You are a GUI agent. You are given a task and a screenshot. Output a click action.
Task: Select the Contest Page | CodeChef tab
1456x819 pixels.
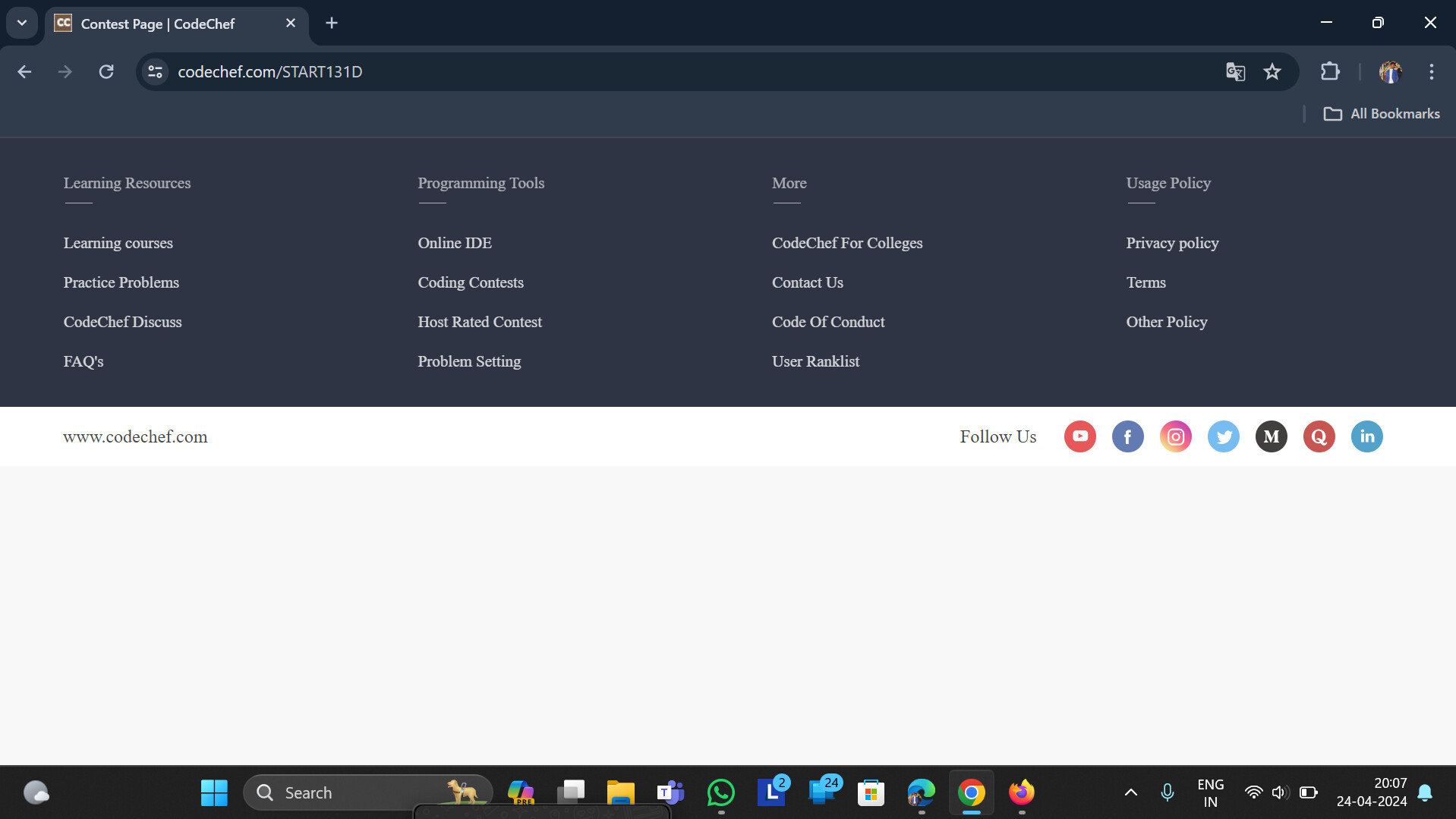pos(177,24)
